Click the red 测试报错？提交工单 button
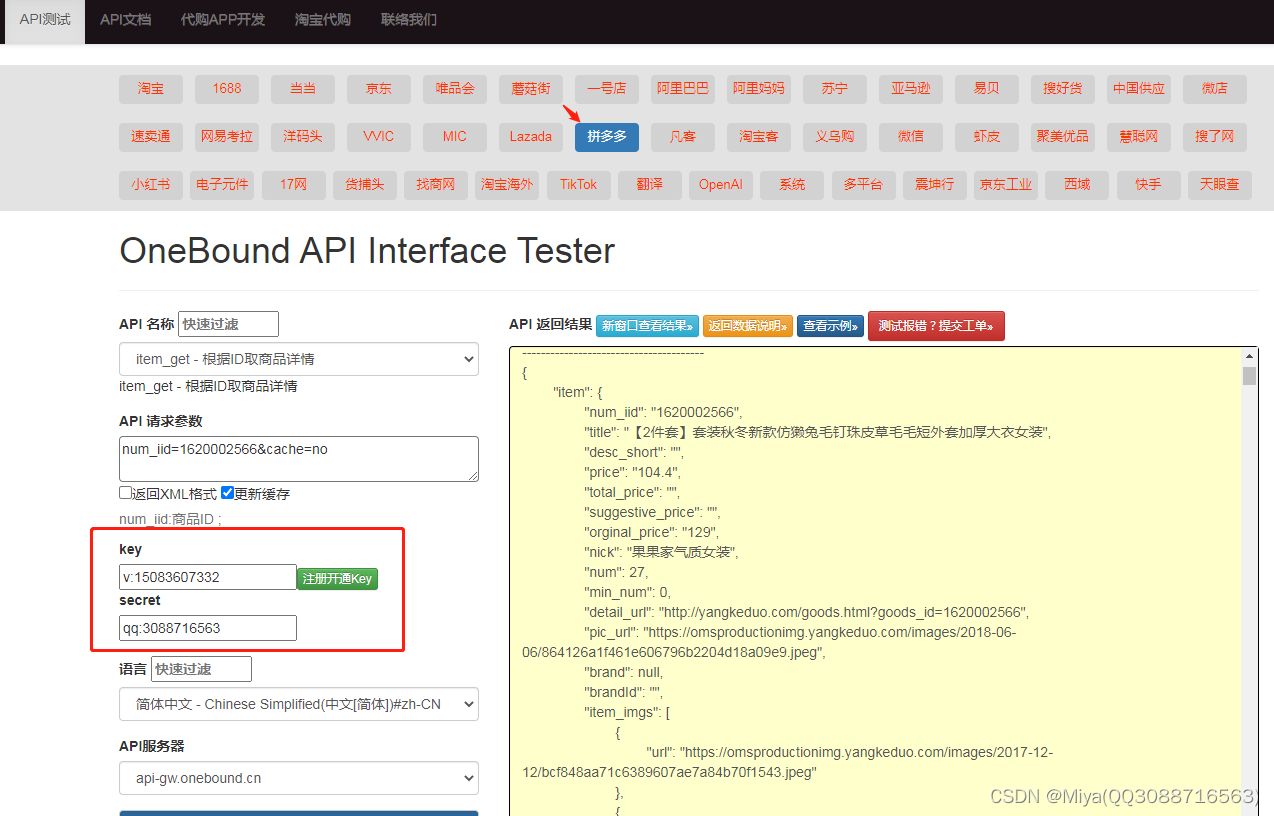 [936, 326]
